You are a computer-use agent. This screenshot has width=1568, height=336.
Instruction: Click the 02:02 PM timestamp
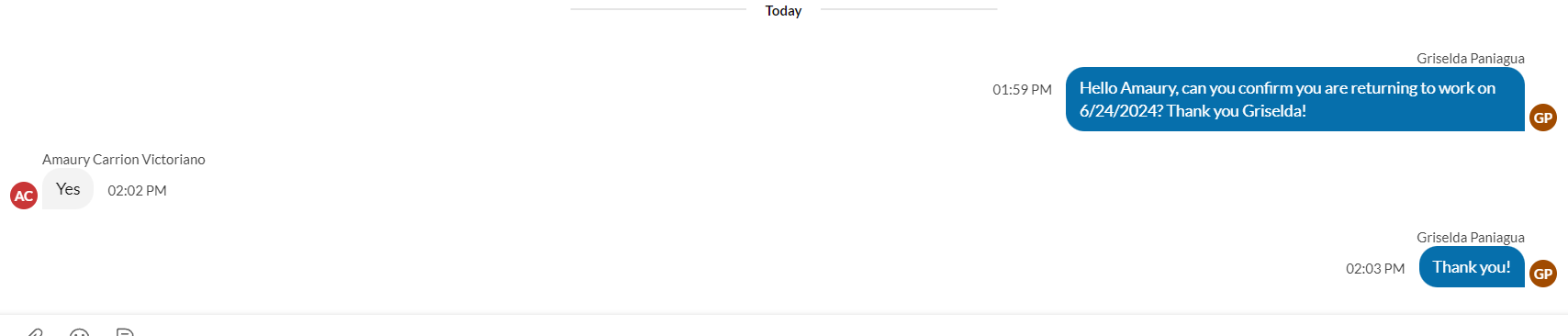coord(137,191)
